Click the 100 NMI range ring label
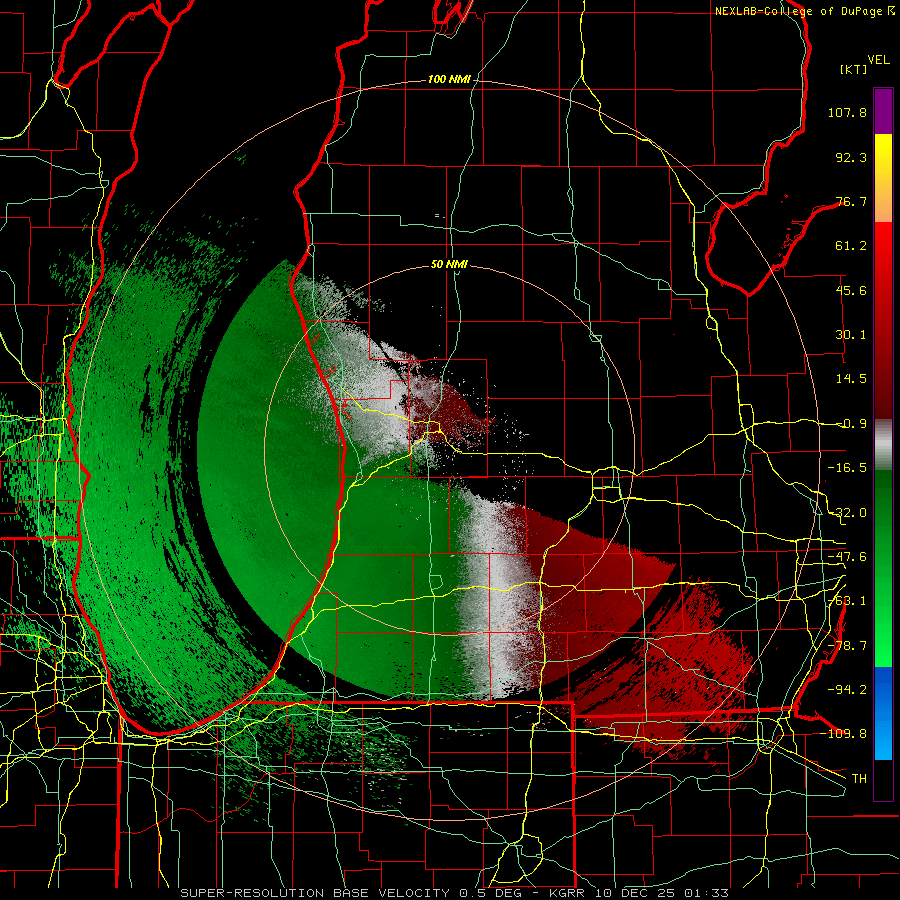 point(448,79)
